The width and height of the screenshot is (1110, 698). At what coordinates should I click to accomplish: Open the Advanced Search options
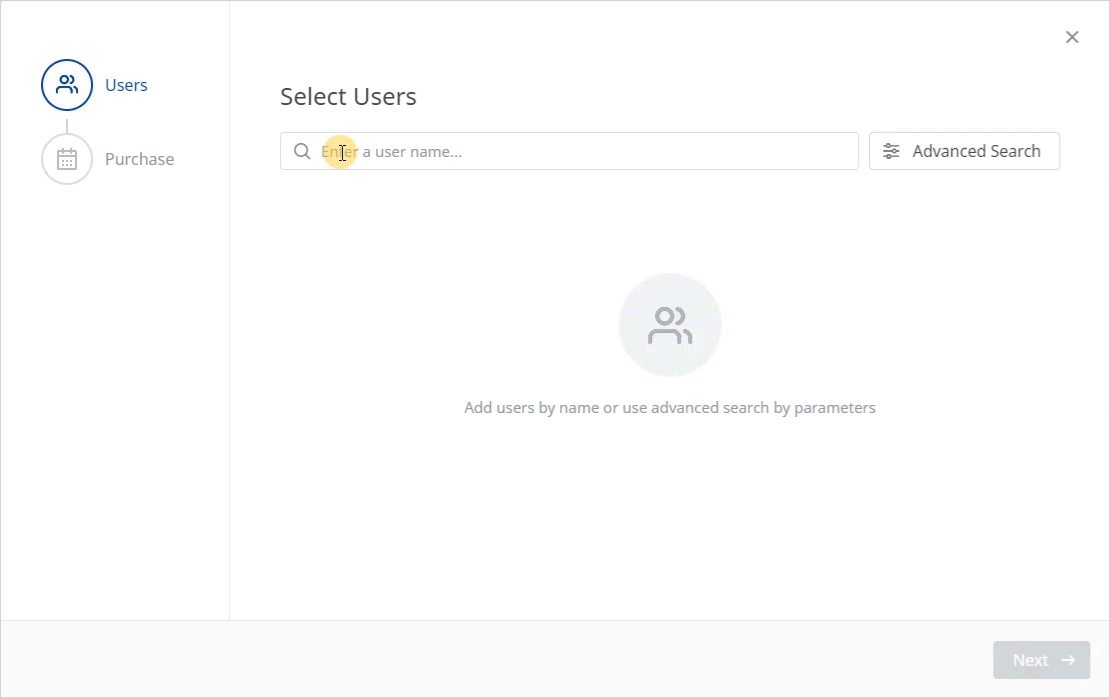tap(964, 151)
